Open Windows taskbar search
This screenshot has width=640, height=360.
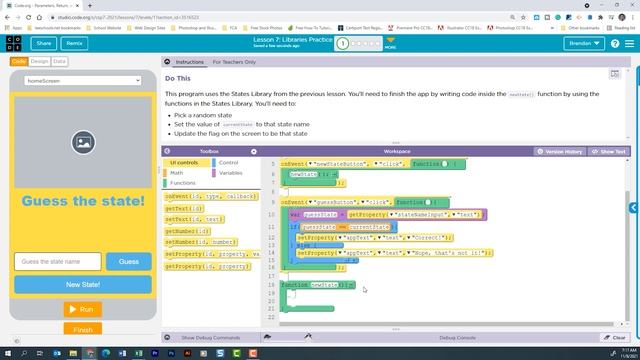(x=24, y=353)
